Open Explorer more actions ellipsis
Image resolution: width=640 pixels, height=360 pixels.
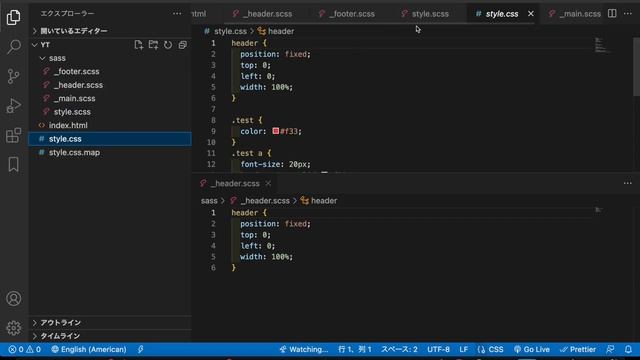pos(177,13)
